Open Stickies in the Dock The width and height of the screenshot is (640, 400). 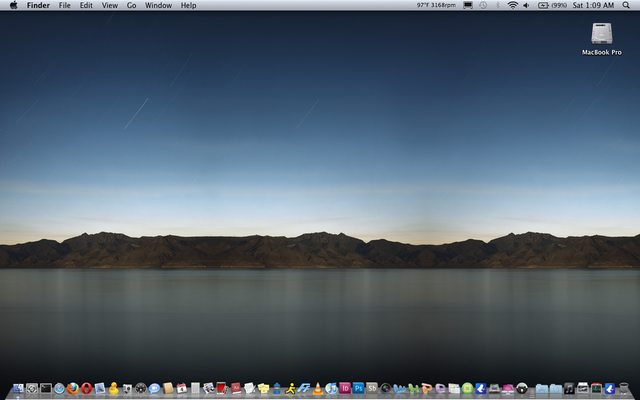coord(263,389)
